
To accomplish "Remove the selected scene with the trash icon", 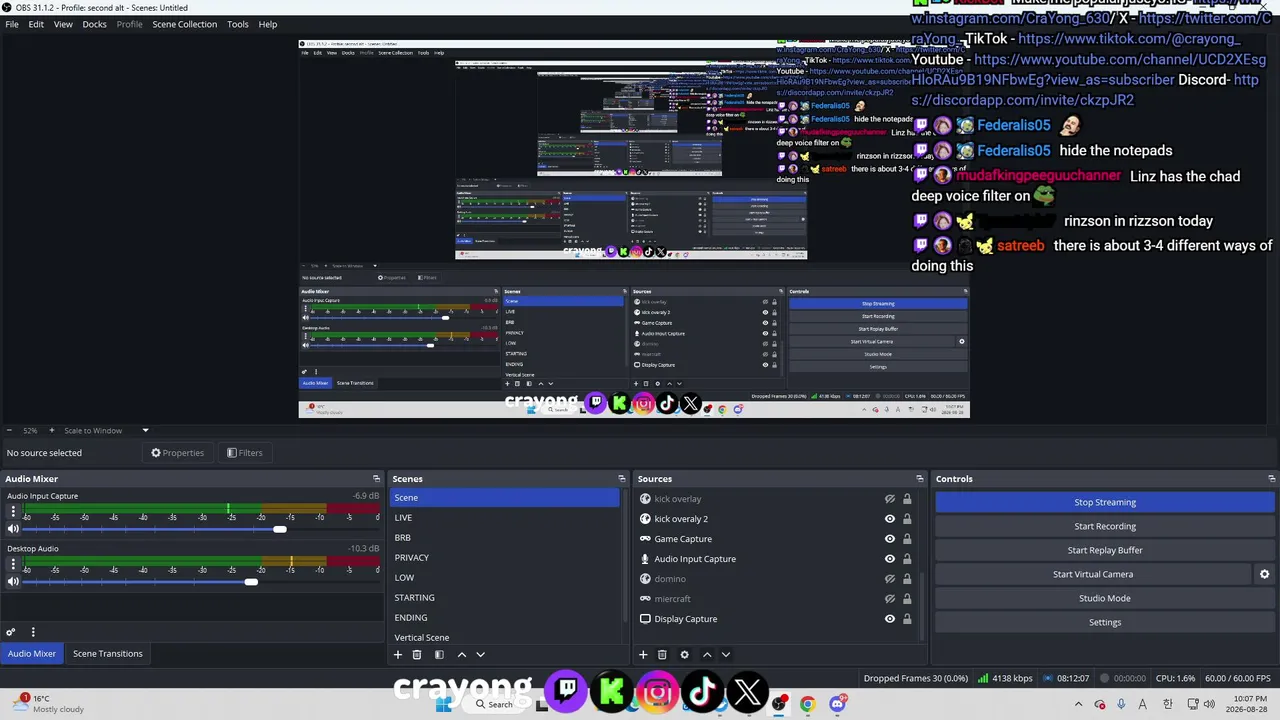I will (417, 655).
